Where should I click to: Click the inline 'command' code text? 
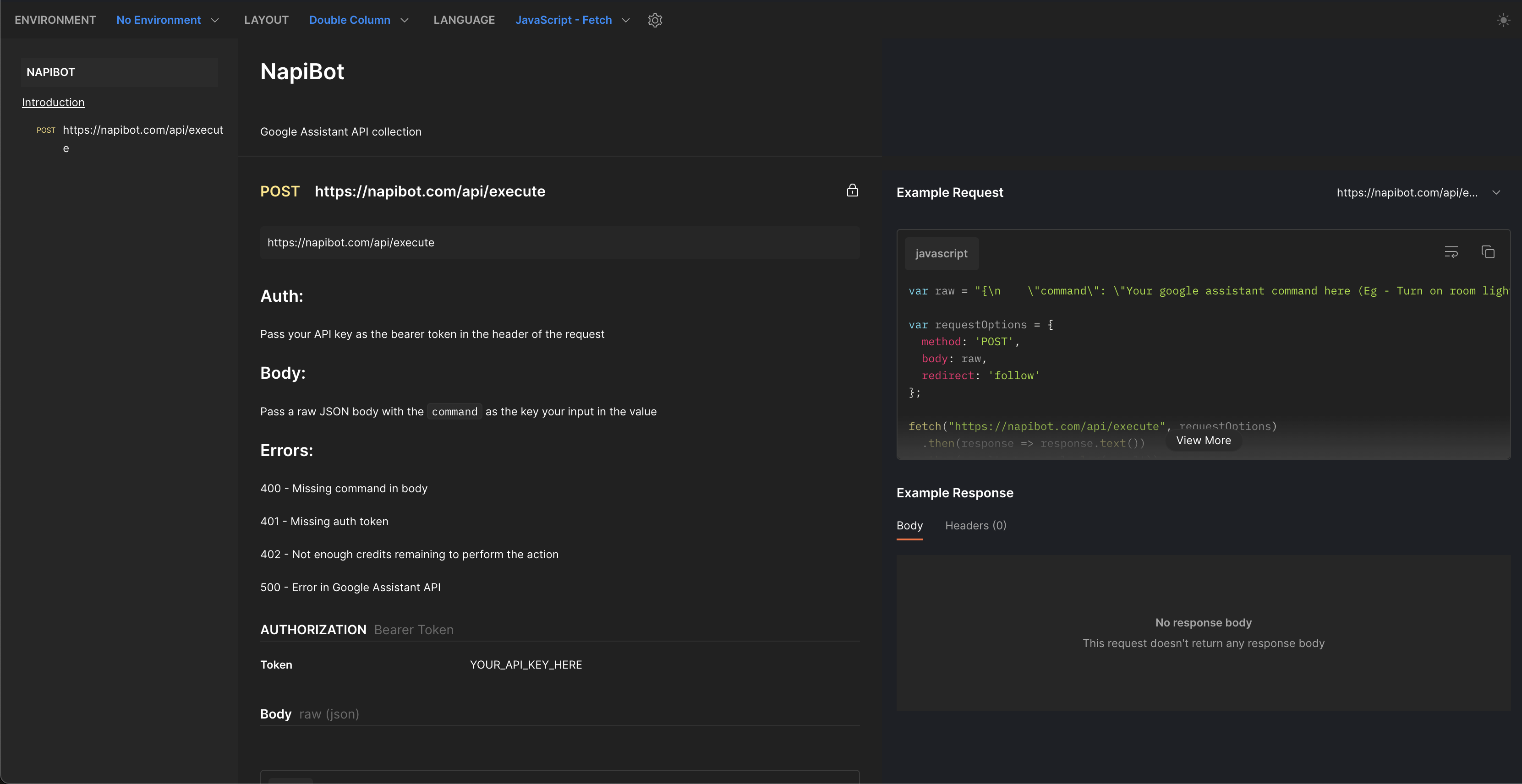[454, 412]
